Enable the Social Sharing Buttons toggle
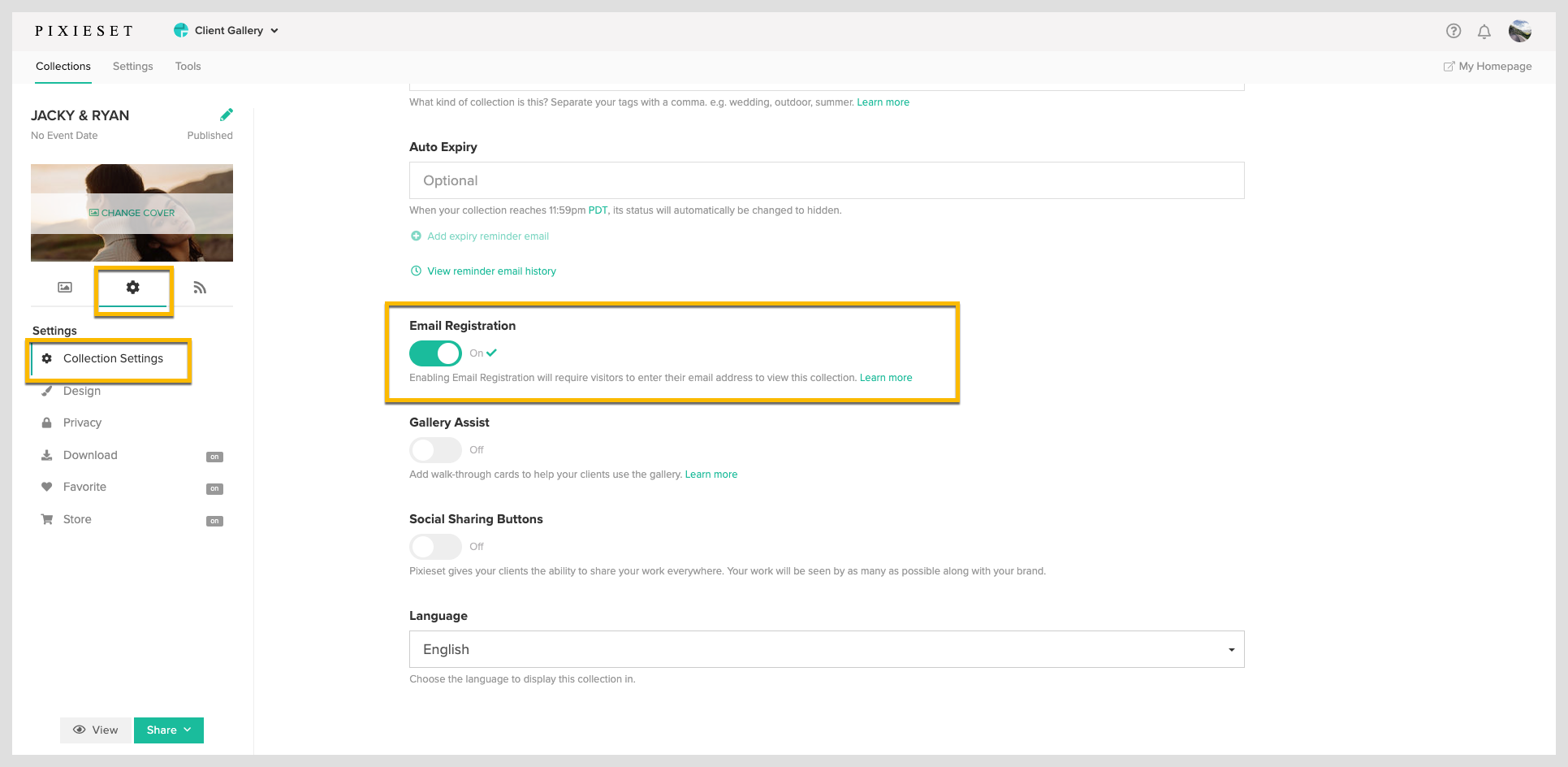1568x767 pixels. click(435, 547)
